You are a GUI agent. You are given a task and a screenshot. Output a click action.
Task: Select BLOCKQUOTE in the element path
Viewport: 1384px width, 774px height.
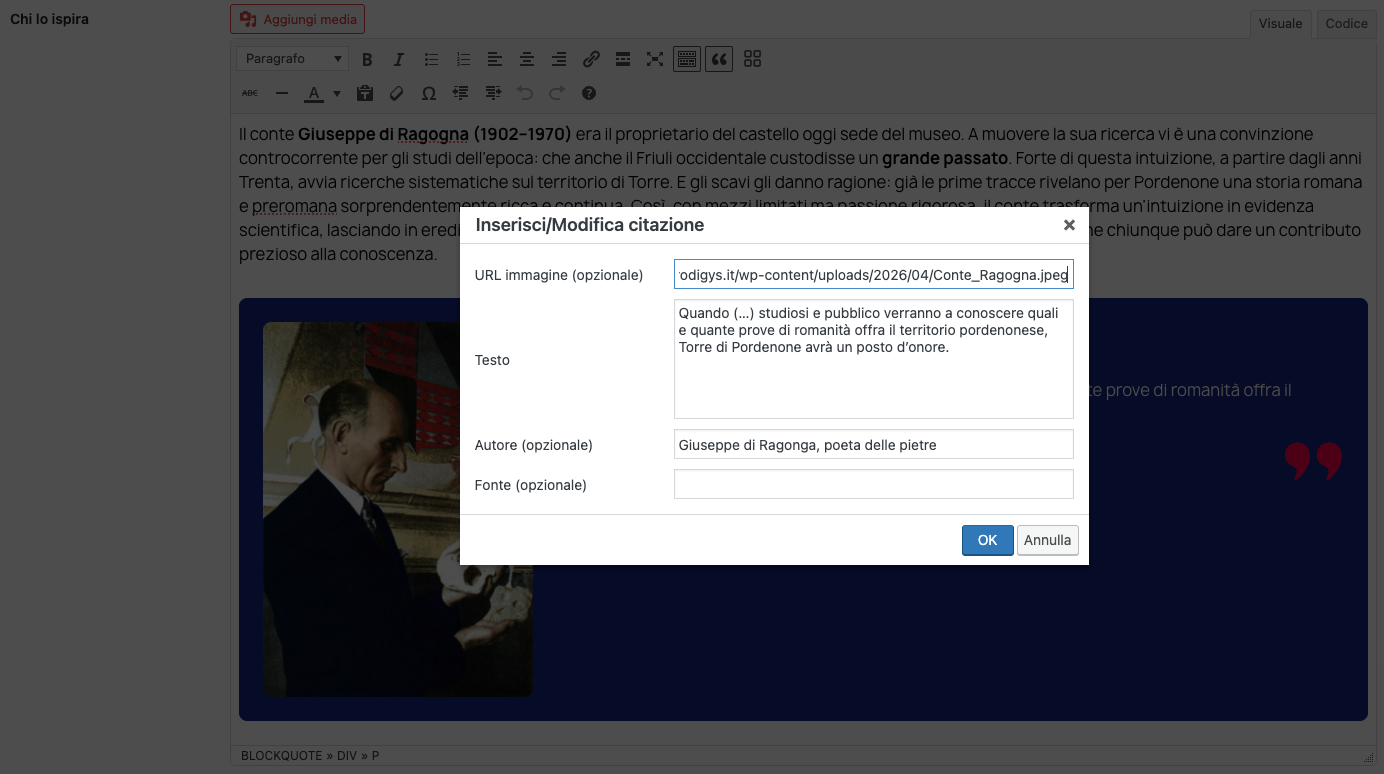[x=281, y=756]
